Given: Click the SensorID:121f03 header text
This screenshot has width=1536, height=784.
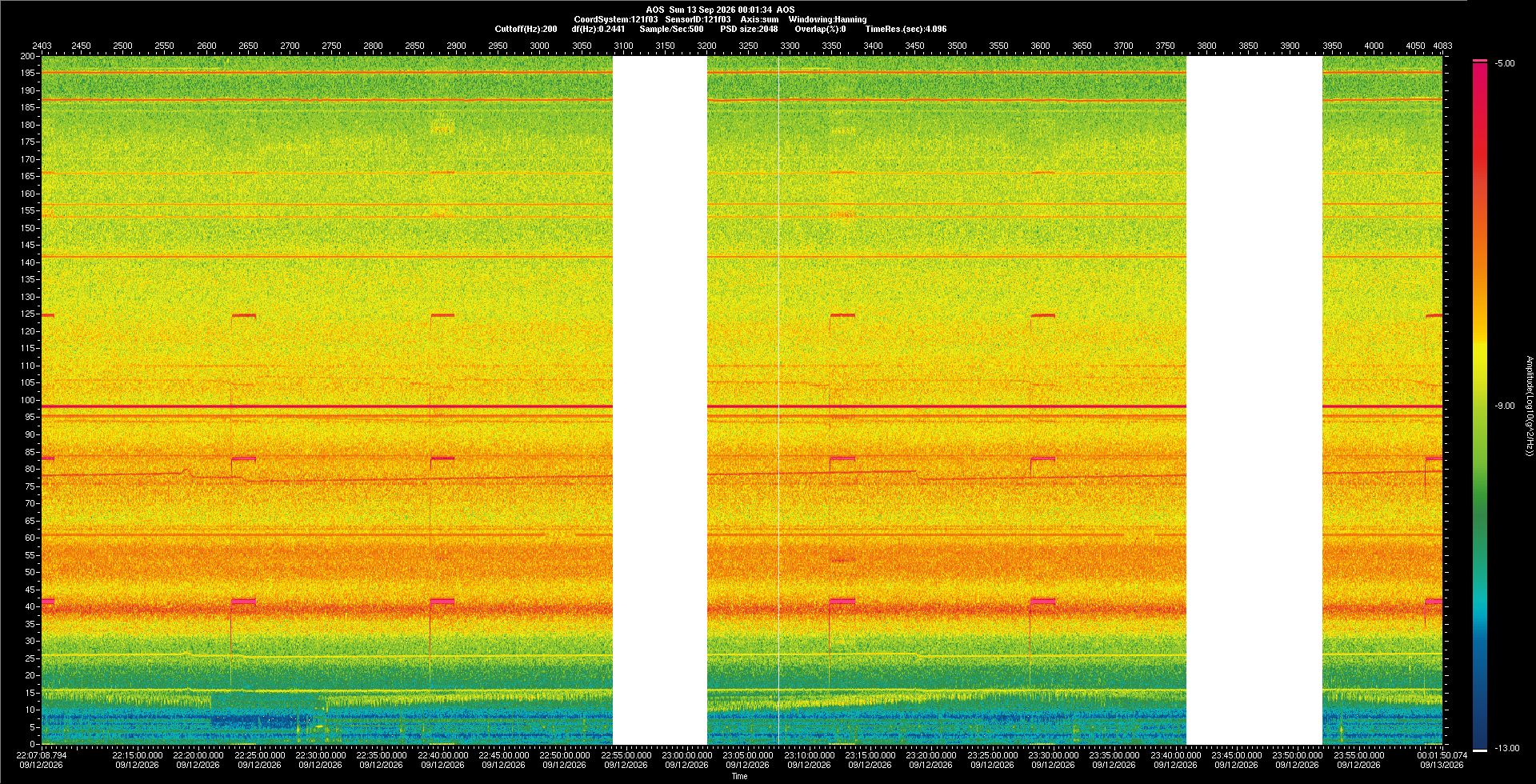Looking at the screenshot, I should click(x=698, y=19).
